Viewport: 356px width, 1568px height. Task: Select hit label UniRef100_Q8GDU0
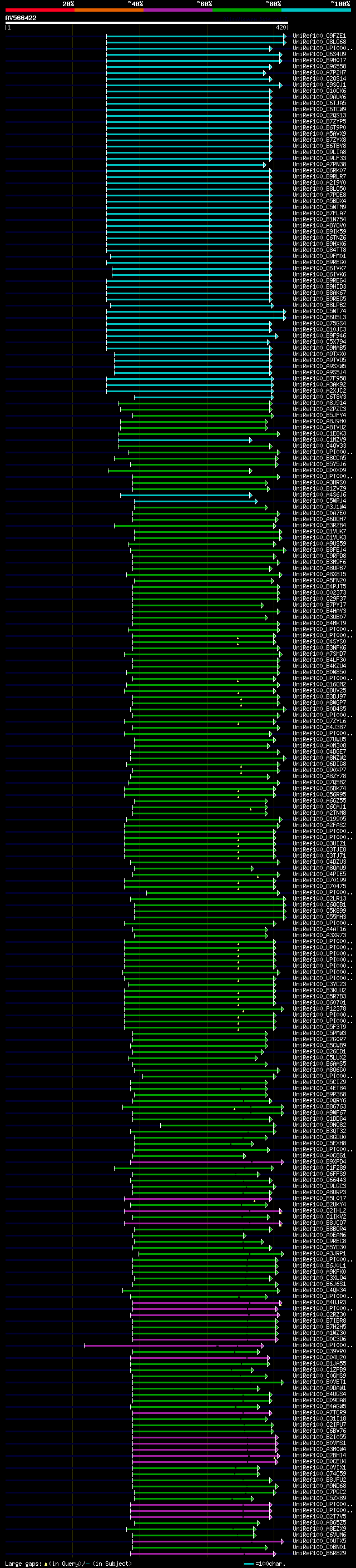pos(319,1137)
